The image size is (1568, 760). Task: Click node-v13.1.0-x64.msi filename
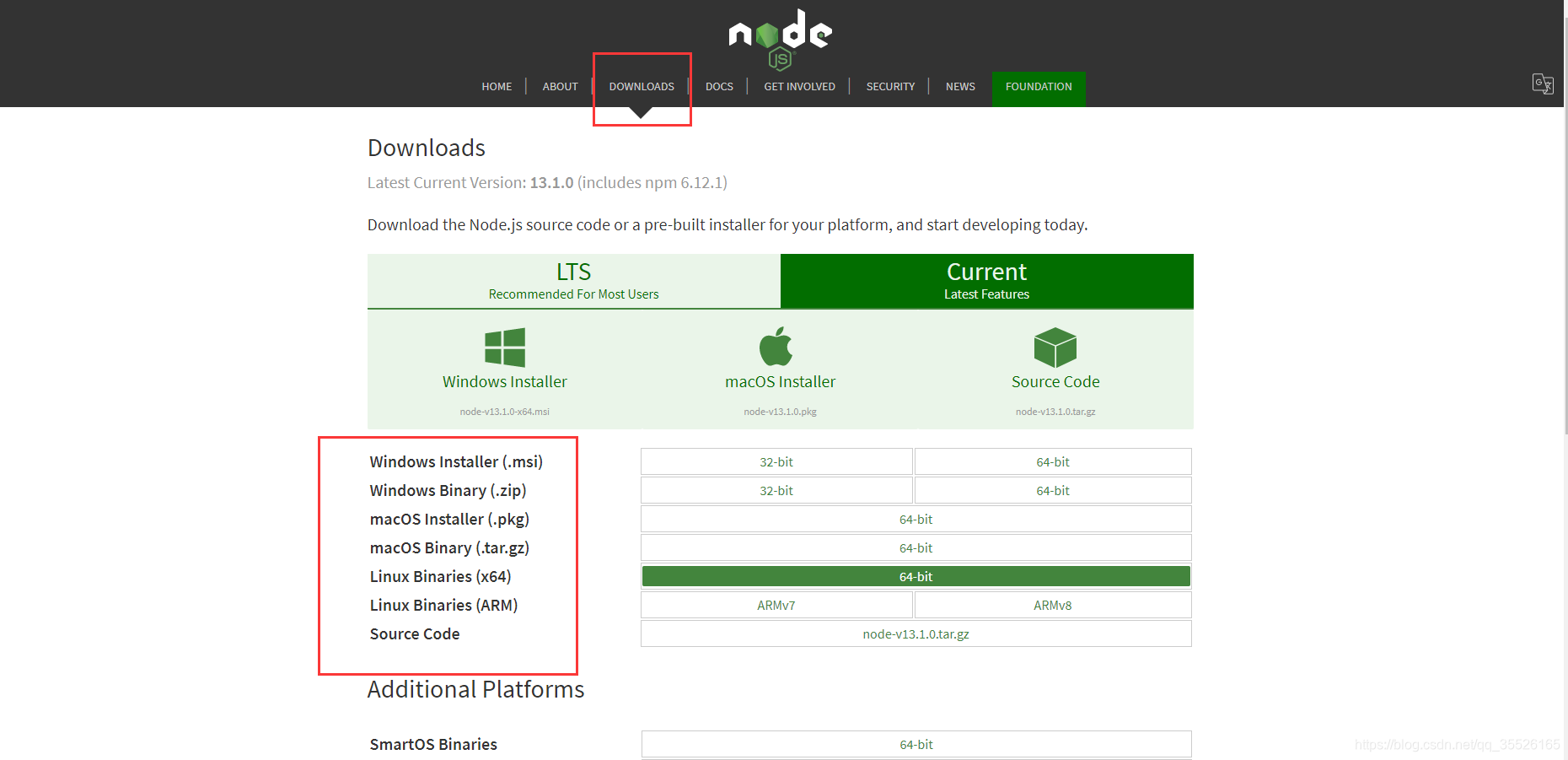point(504,412)
